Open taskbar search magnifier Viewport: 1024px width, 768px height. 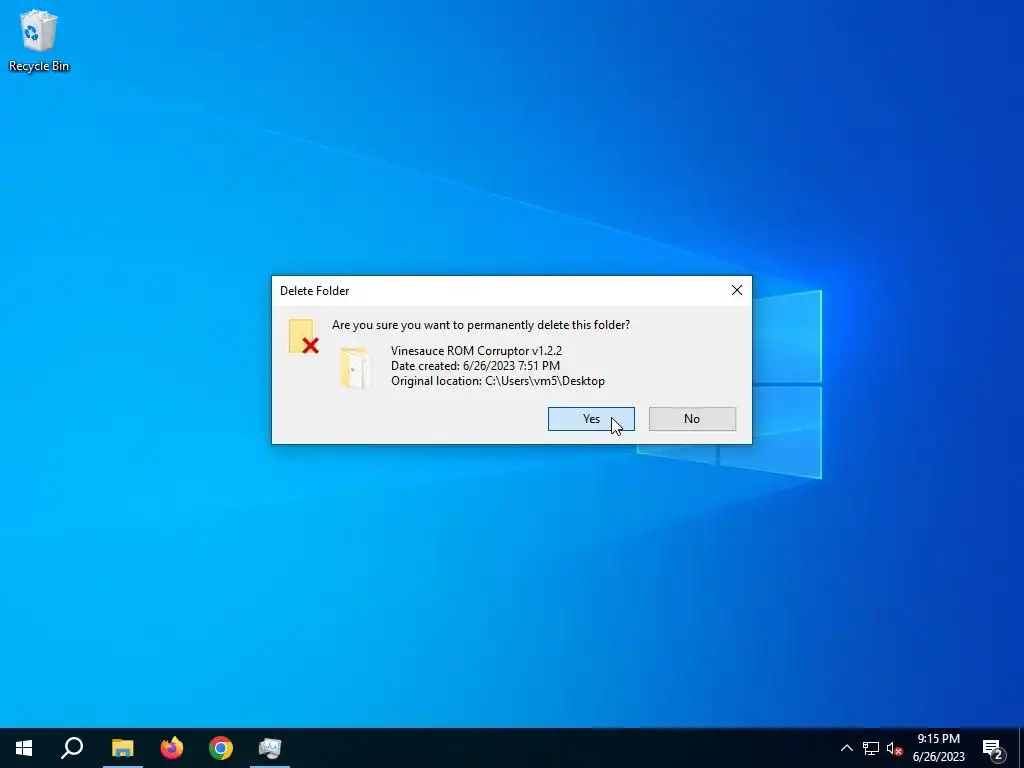coord(72,748)
